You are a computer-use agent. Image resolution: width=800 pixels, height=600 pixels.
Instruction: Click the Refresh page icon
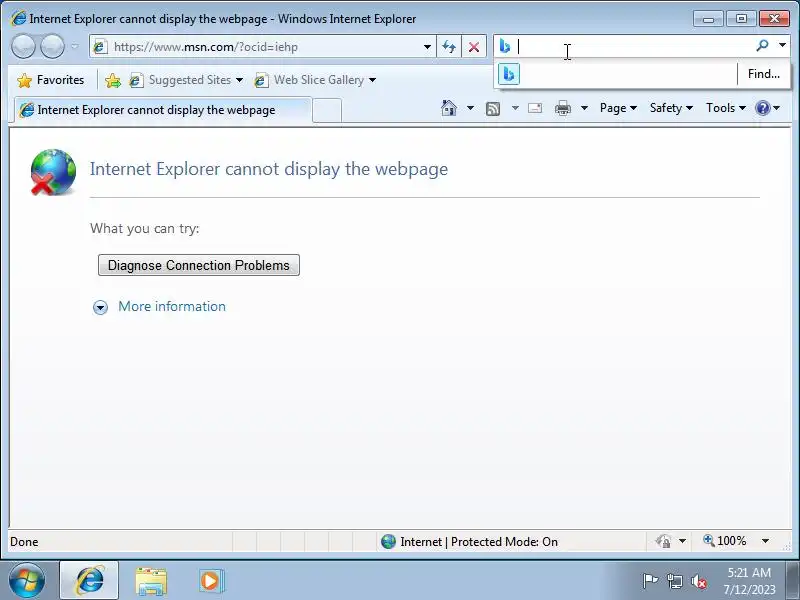449,47
